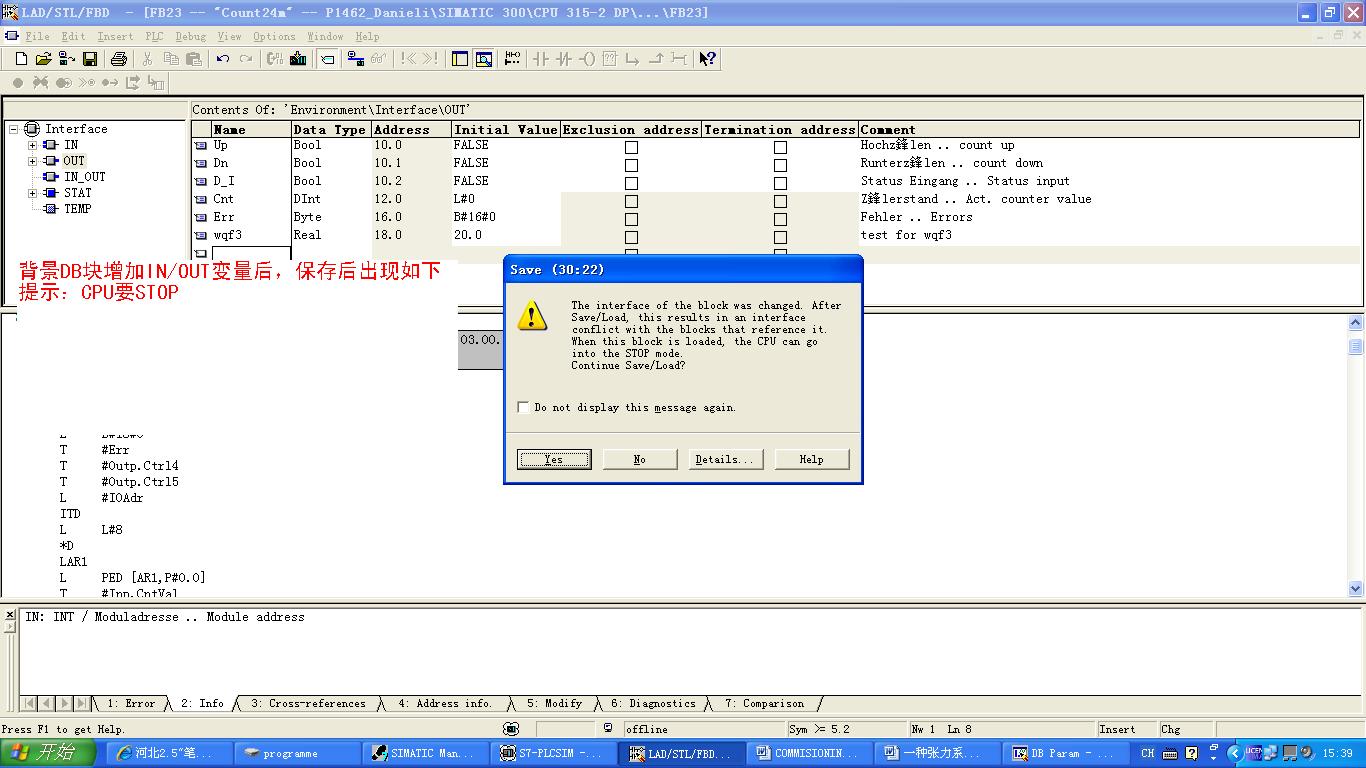1366x768 pixels.
Task: Click the Open folder toolbar icon
Action: click(x=43, y=59)
